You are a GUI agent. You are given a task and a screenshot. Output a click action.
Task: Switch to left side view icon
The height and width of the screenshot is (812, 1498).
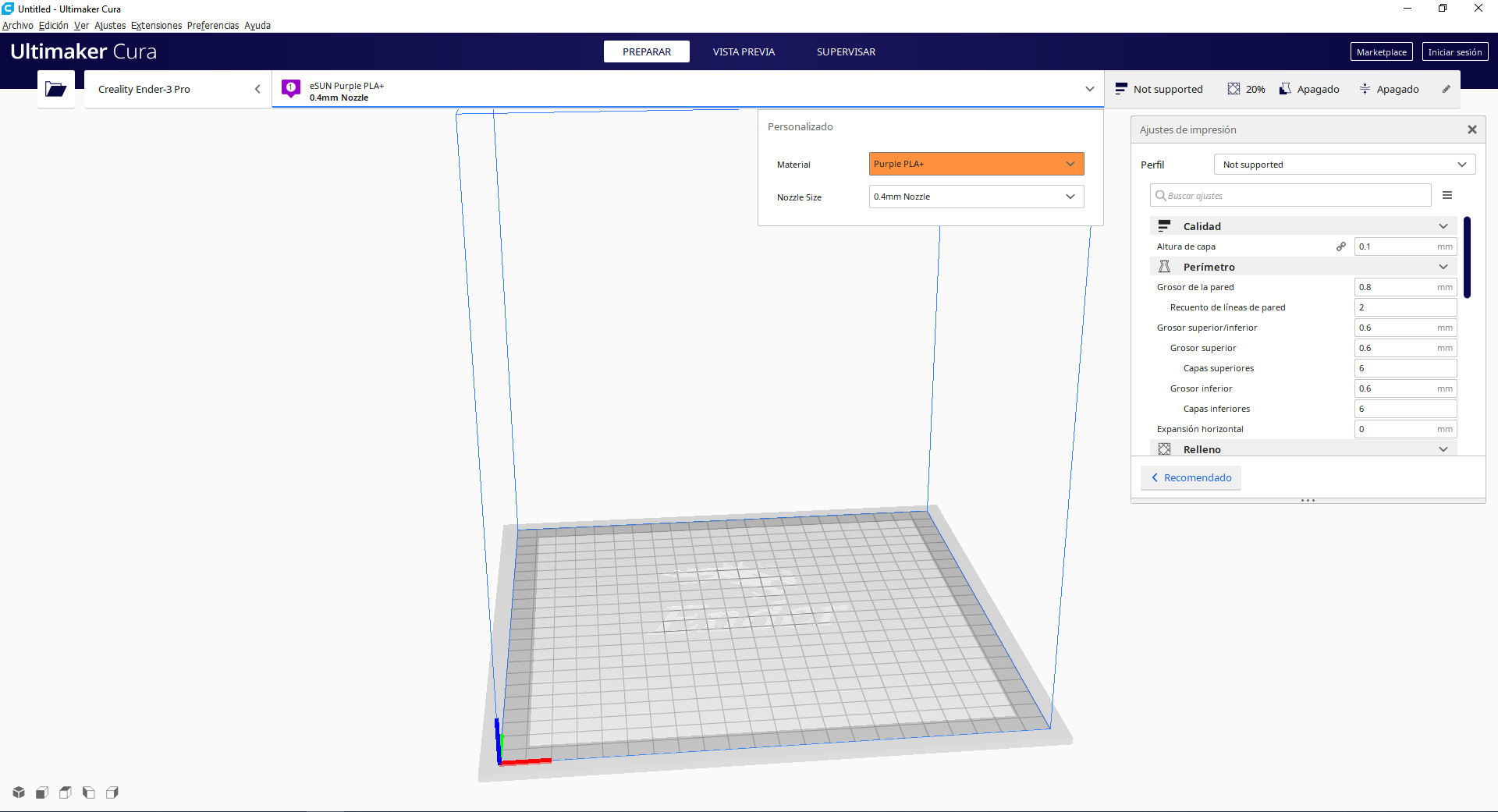pos(89,792)
